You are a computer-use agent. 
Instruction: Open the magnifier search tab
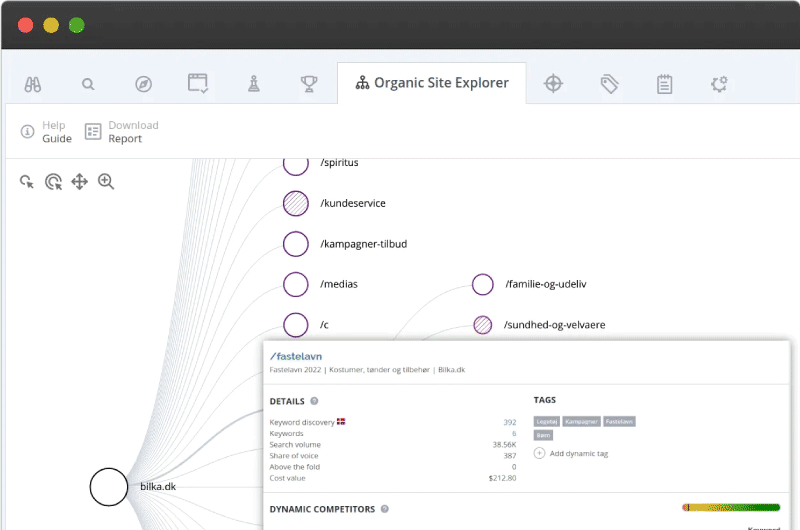tap(88, 84)
